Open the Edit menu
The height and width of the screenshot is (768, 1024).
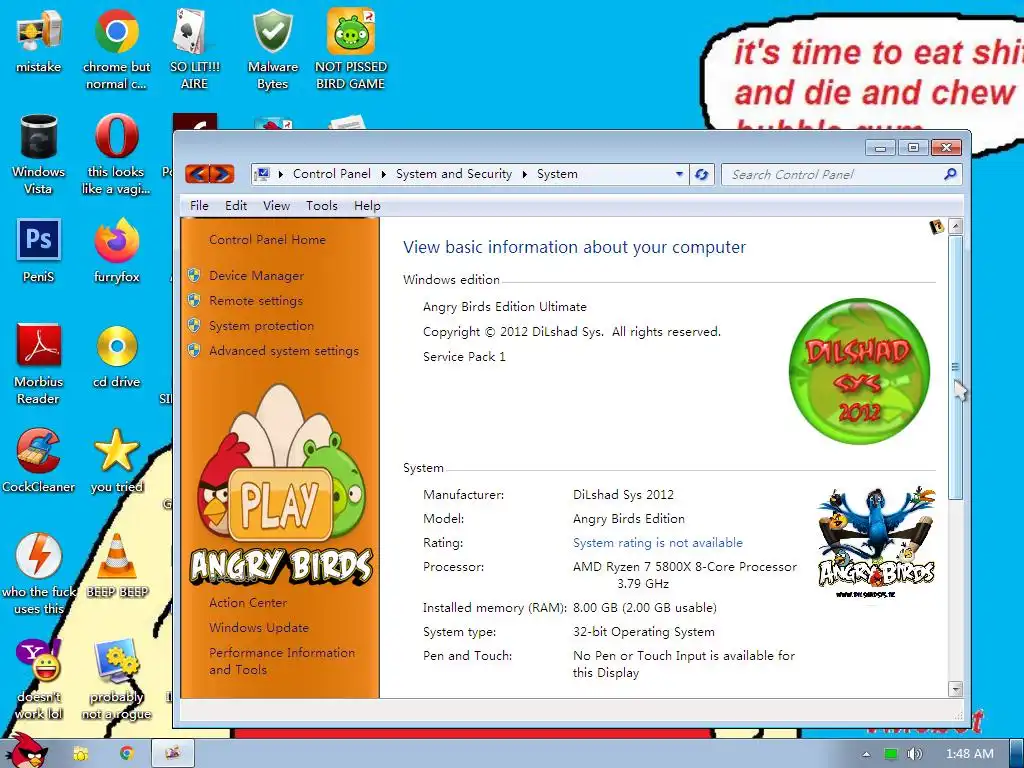[x=236, y=206]
